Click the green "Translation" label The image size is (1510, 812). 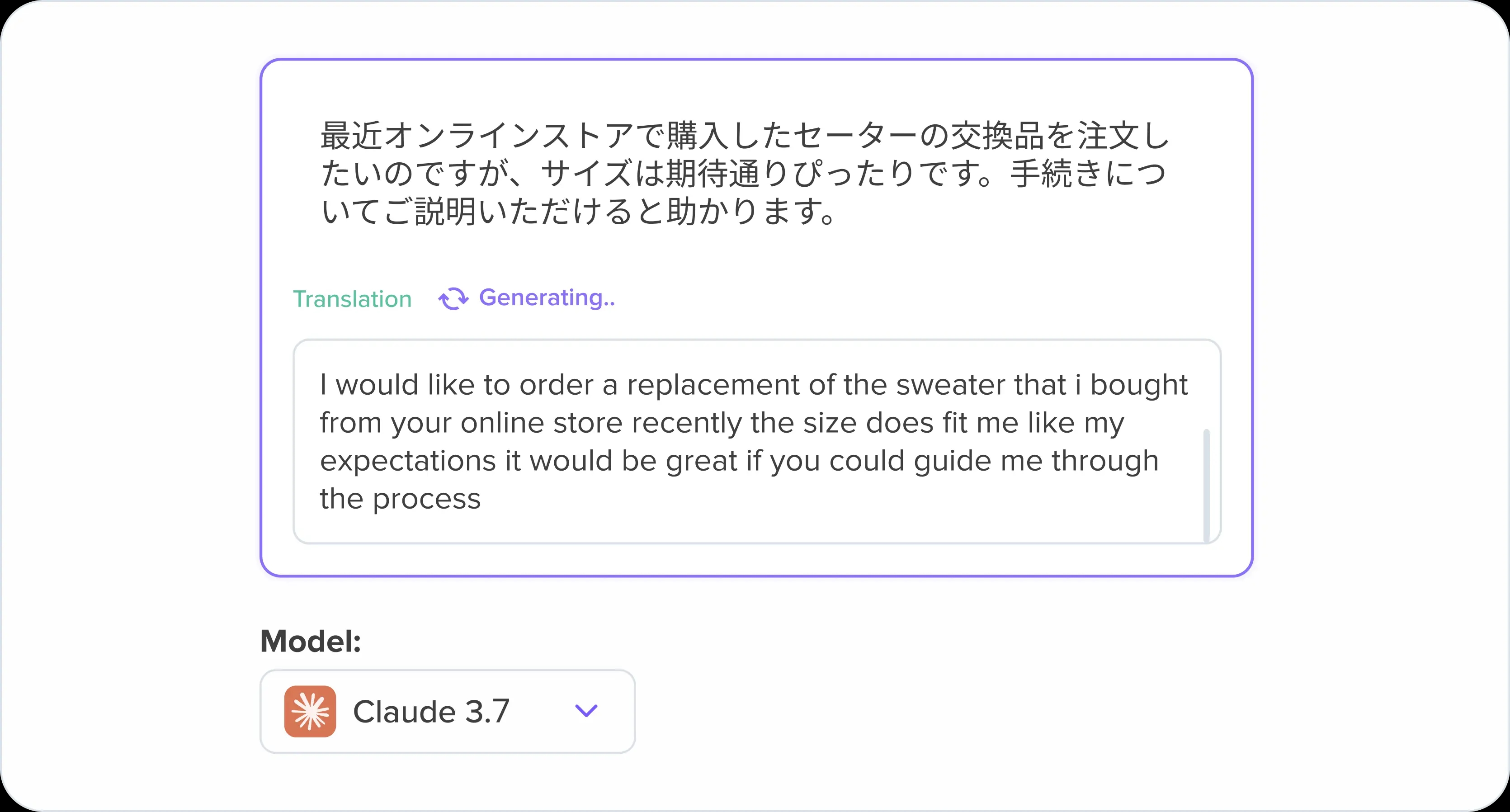click(352, 299)
